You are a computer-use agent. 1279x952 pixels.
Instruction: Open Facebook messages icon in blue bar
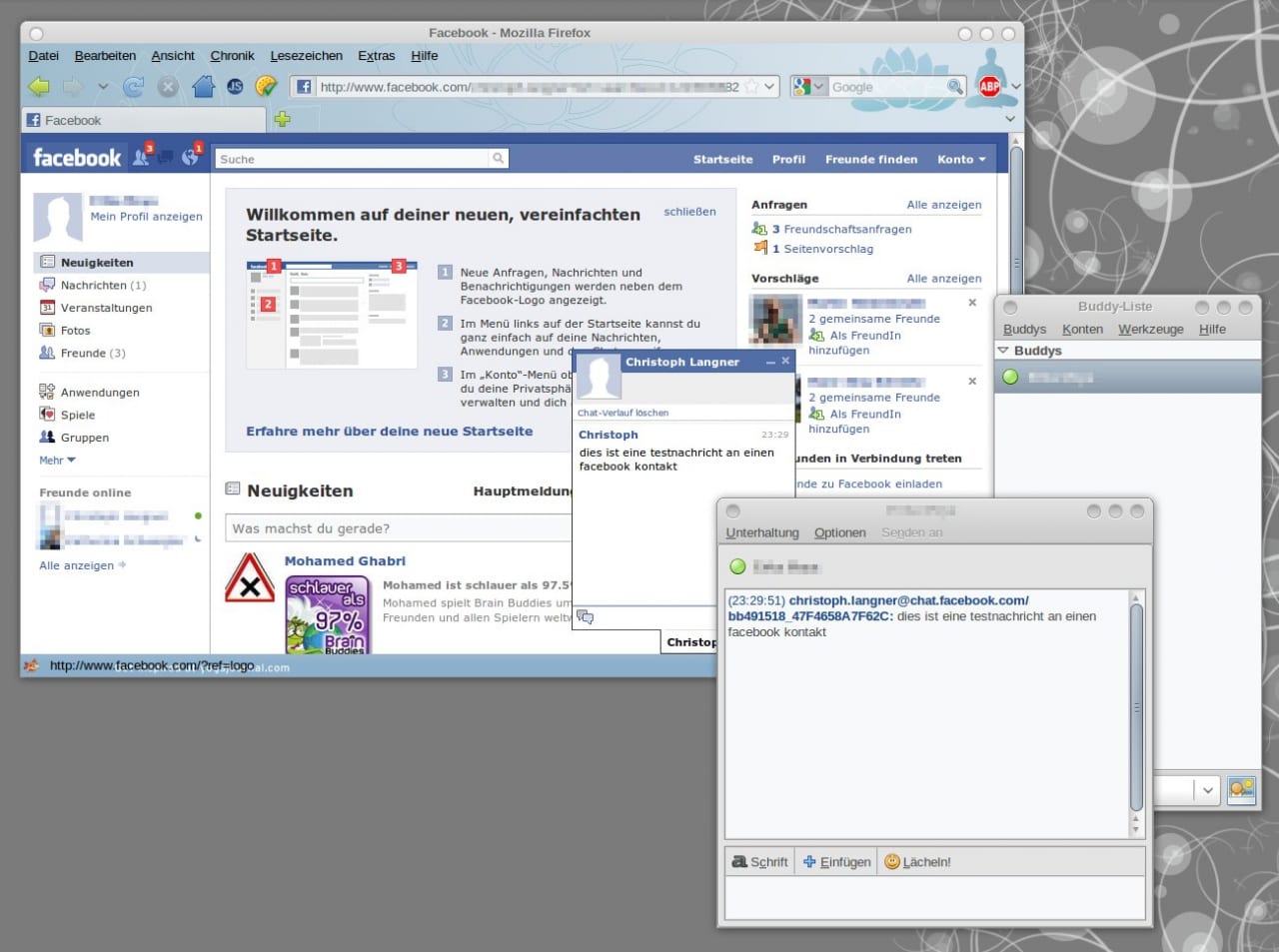click(x=165, y=158)
